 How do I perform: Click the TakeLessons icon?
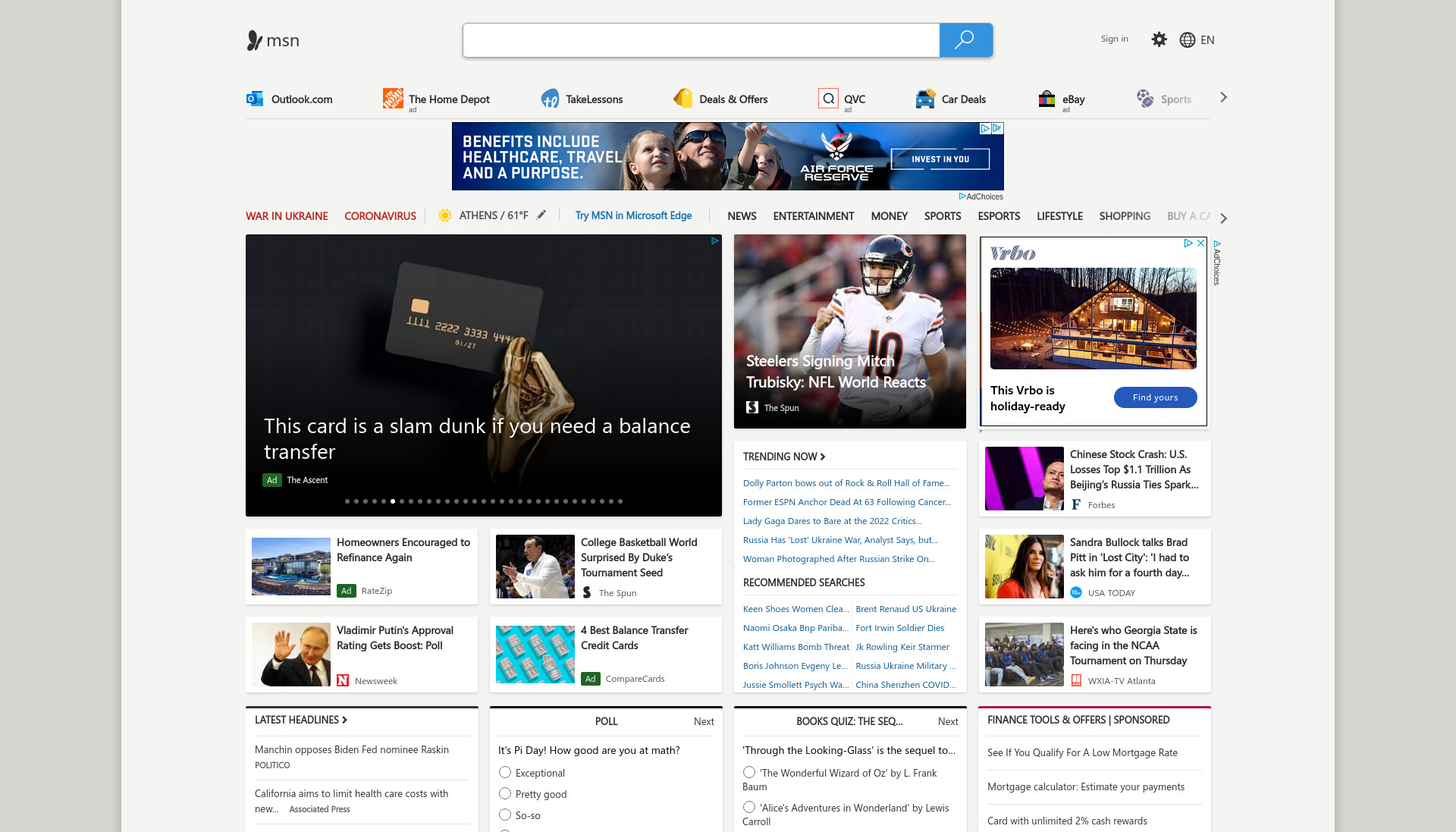point(550,99)
